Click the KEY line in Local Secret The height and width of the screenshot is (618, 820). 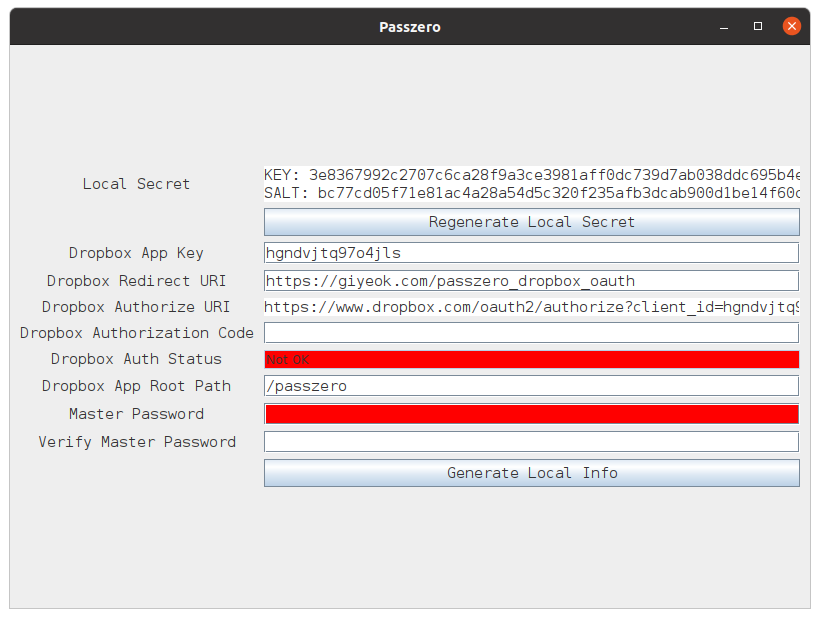tap(531, 175)
